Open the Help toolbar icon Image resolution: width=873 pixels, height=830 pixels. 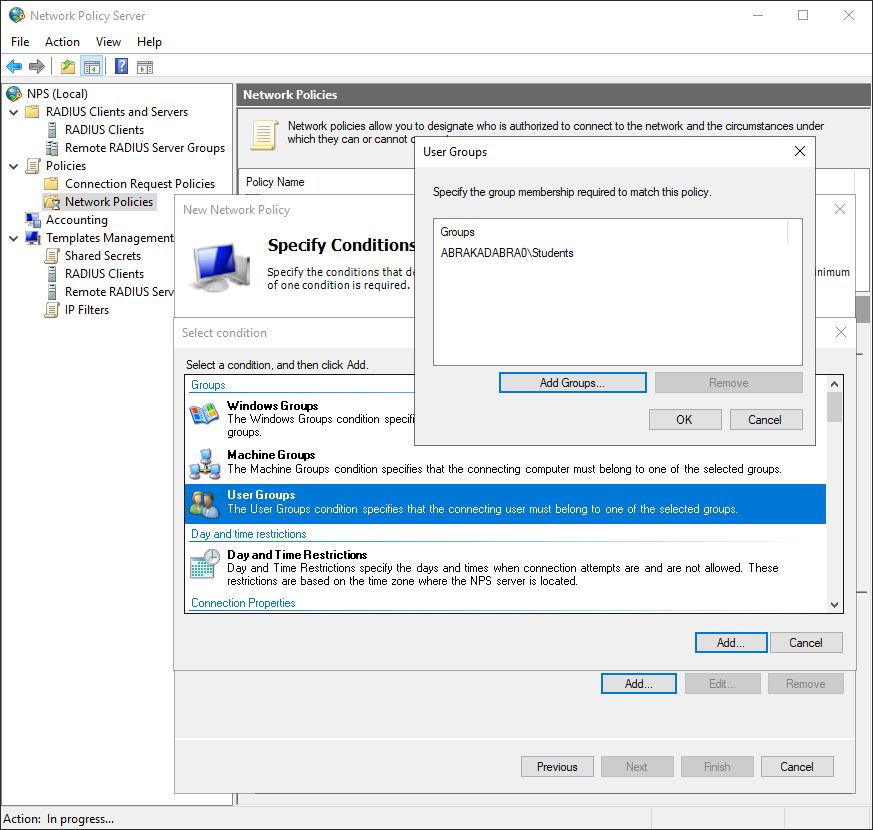[121, 66]
